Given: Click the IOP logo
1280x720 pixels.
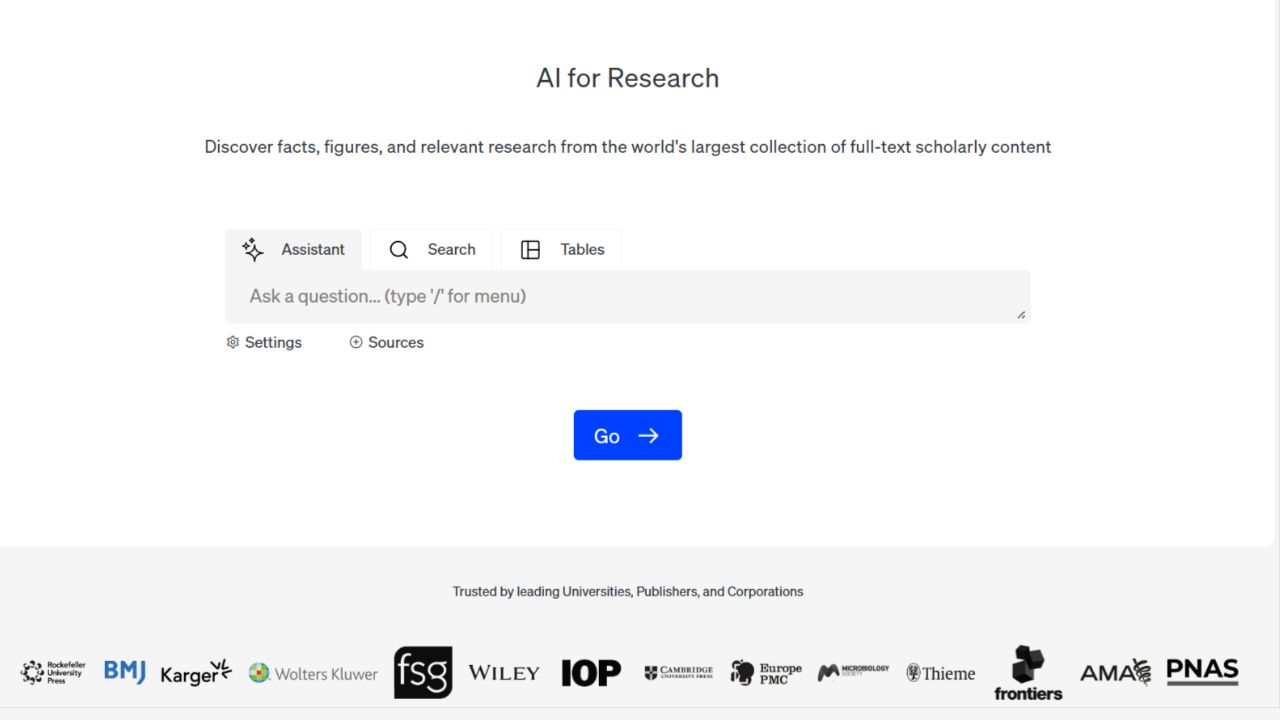Looking at the screenshot, I should [x=591, y=673].
